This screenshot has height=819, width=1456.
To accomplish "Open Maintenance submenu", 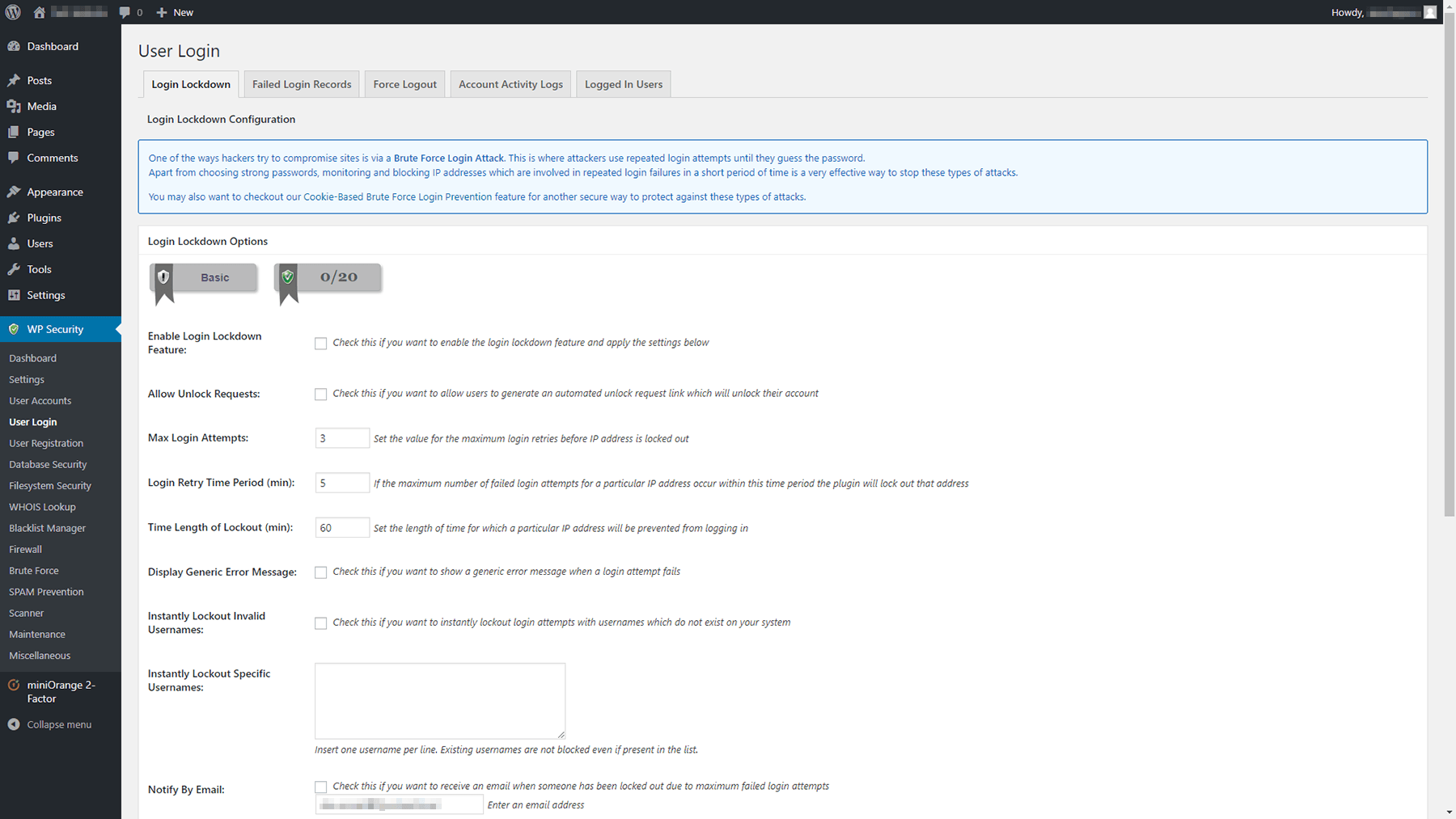I will click(37, 635).
